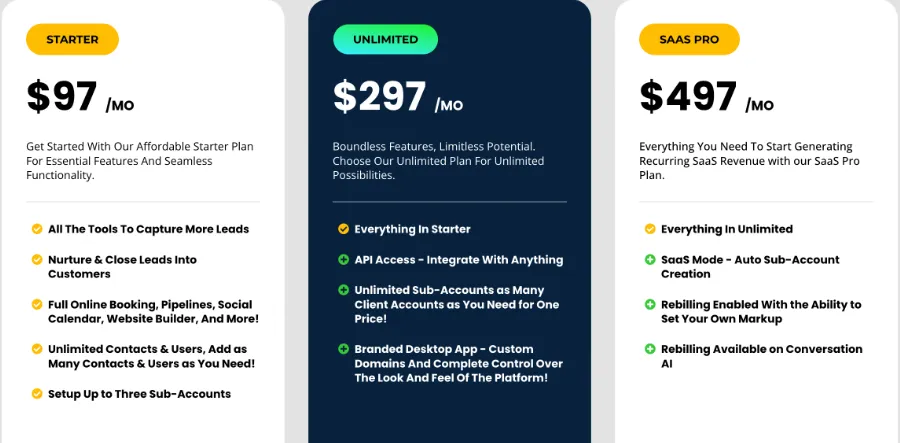Click the plus icon beside "Rebilling Enabled"
The height and width of the screenshot is (443, 900).
(650, 305)
